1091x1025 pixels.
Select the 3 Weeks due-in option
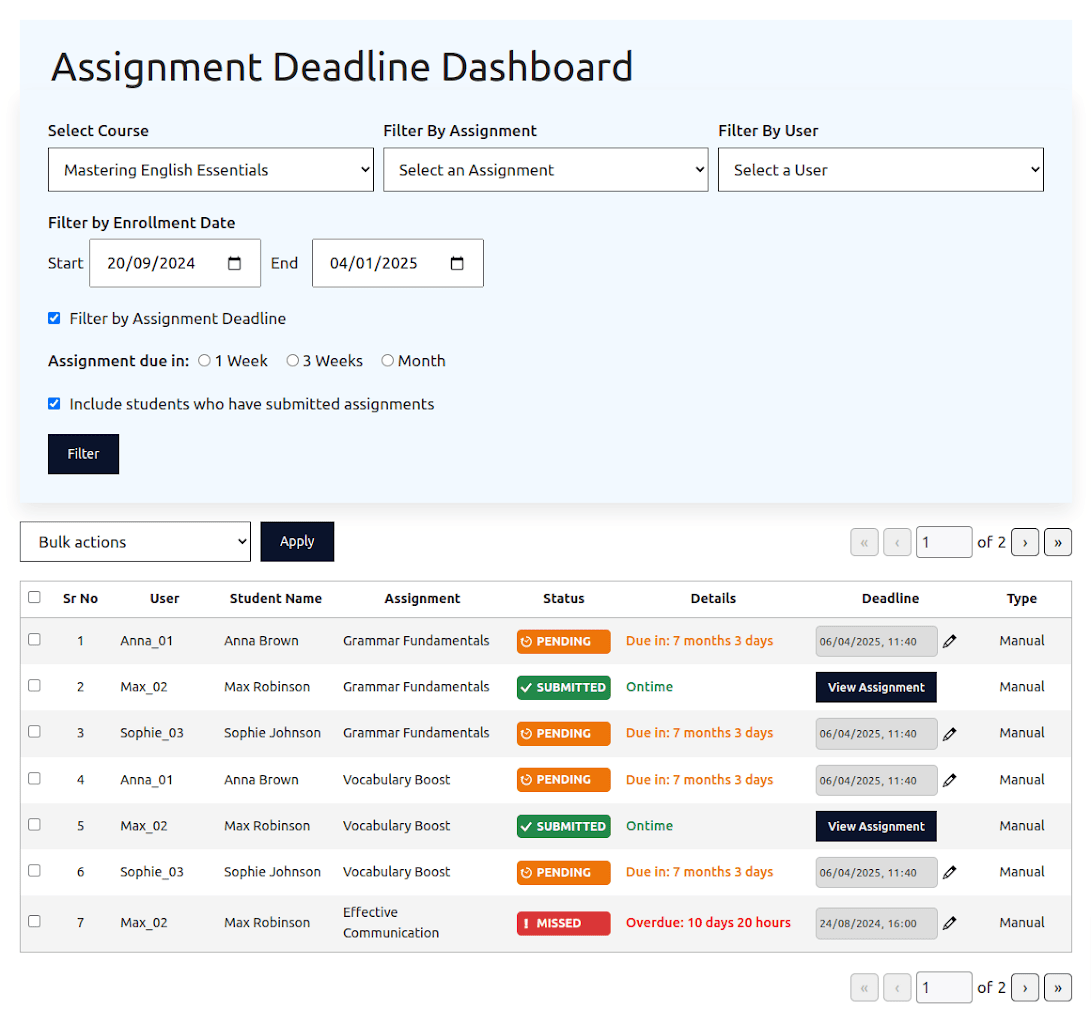(x=293, y=361)
